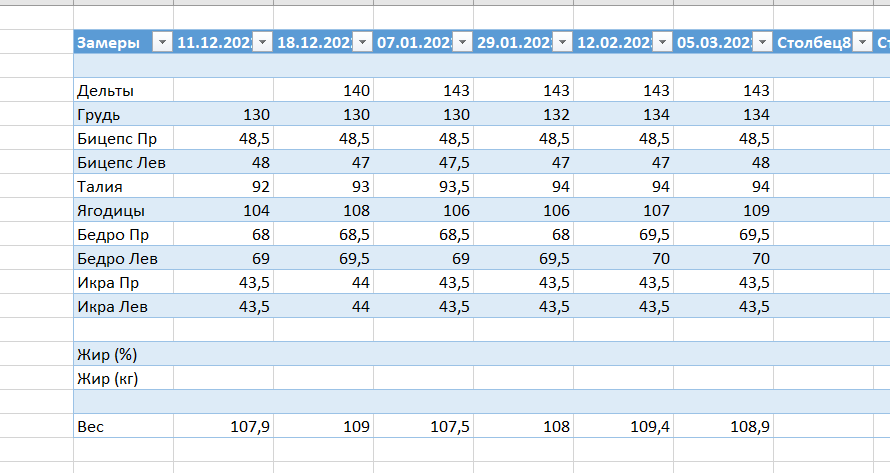The image size is (890, 473).
Task: Select the empty Дельты cell under 11.12
Action: (x=223, y=91)
